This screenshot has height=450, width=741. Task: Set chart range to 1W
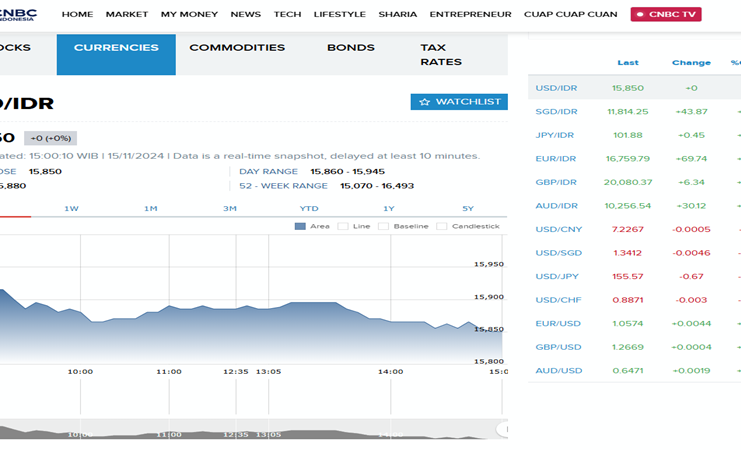[x=71, y=208]
